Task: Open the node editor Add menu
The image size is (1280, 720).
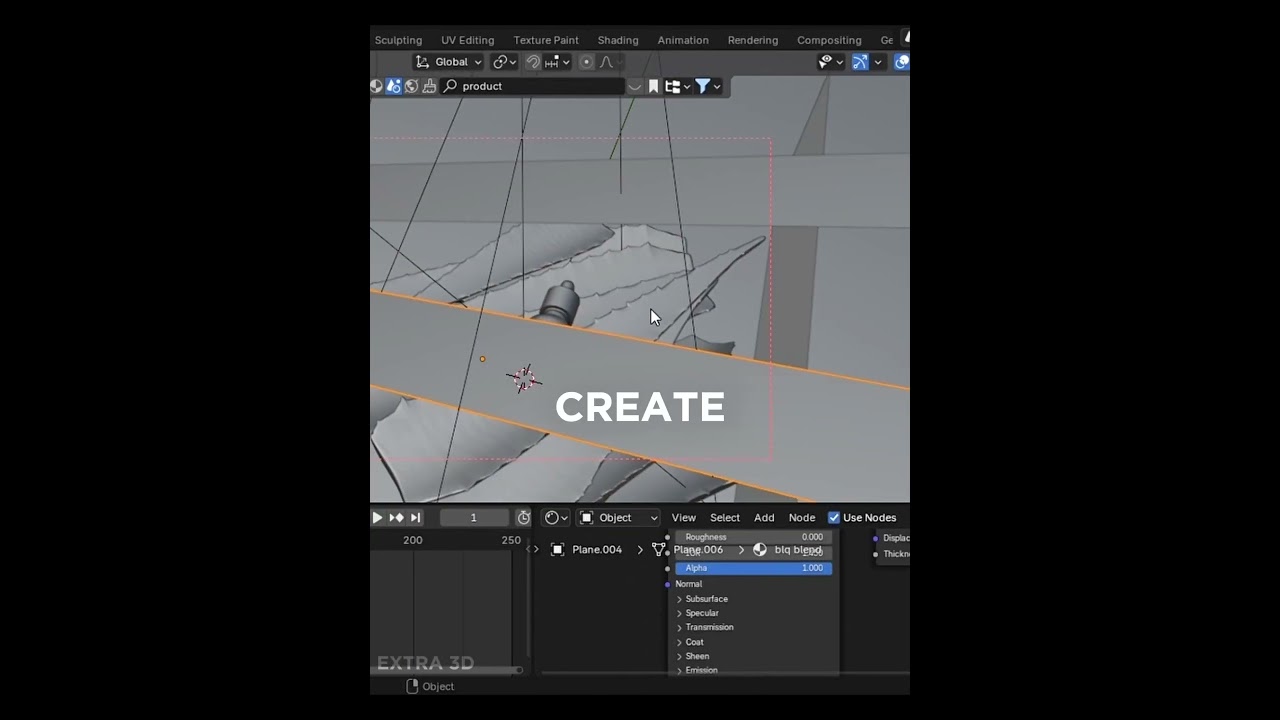Action: 764,517
